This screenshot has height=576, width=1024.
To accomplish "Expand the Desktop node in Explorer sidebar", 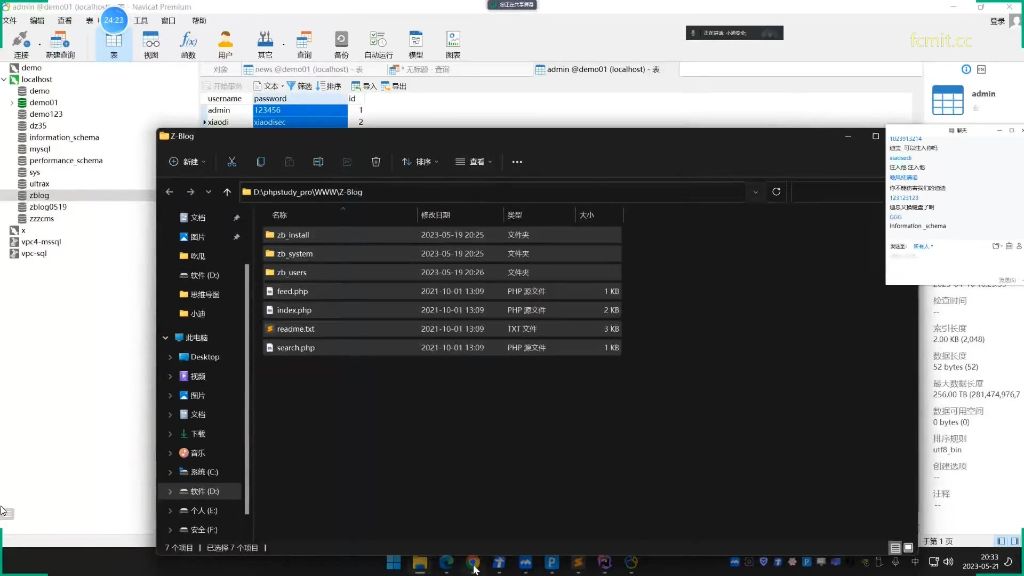I will tap(170, 357).
